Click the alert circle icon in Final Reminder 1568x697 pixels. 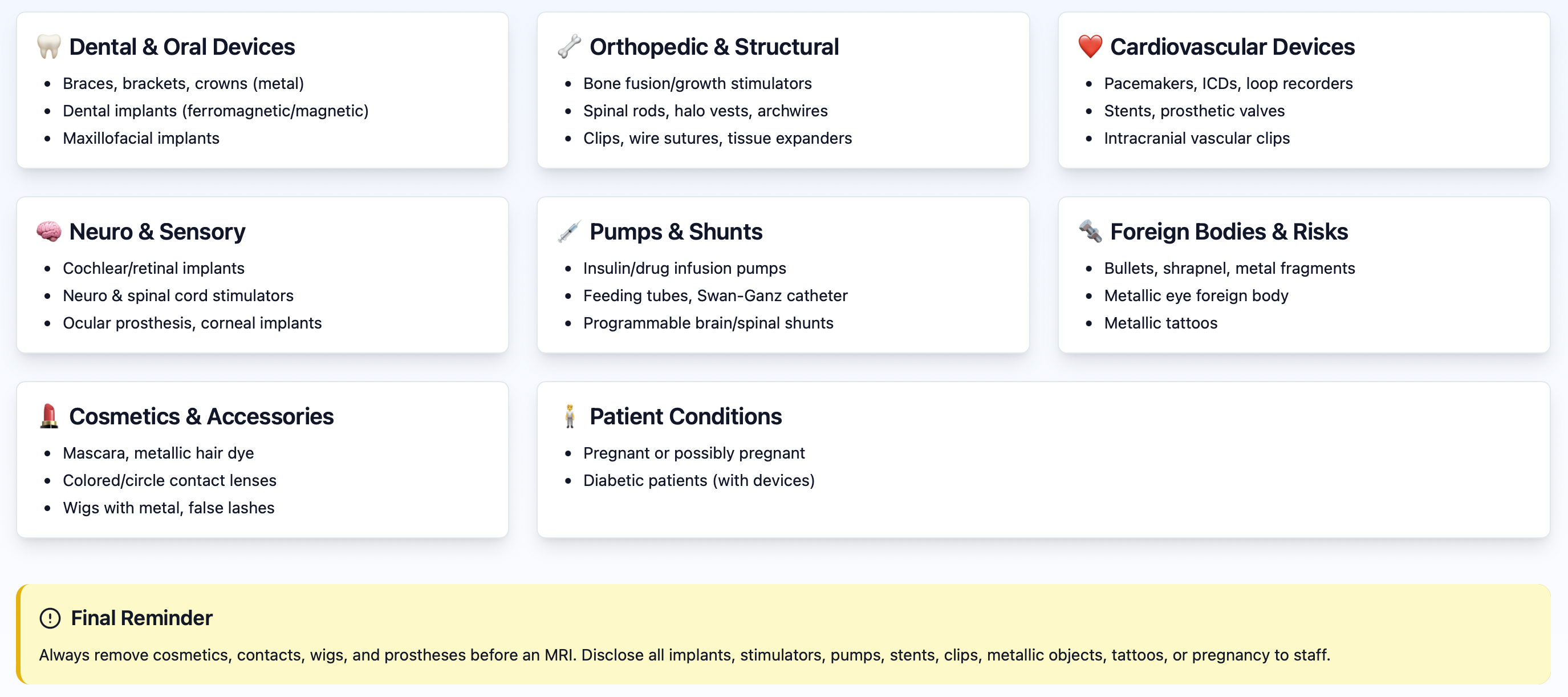(x=50, y=618)
